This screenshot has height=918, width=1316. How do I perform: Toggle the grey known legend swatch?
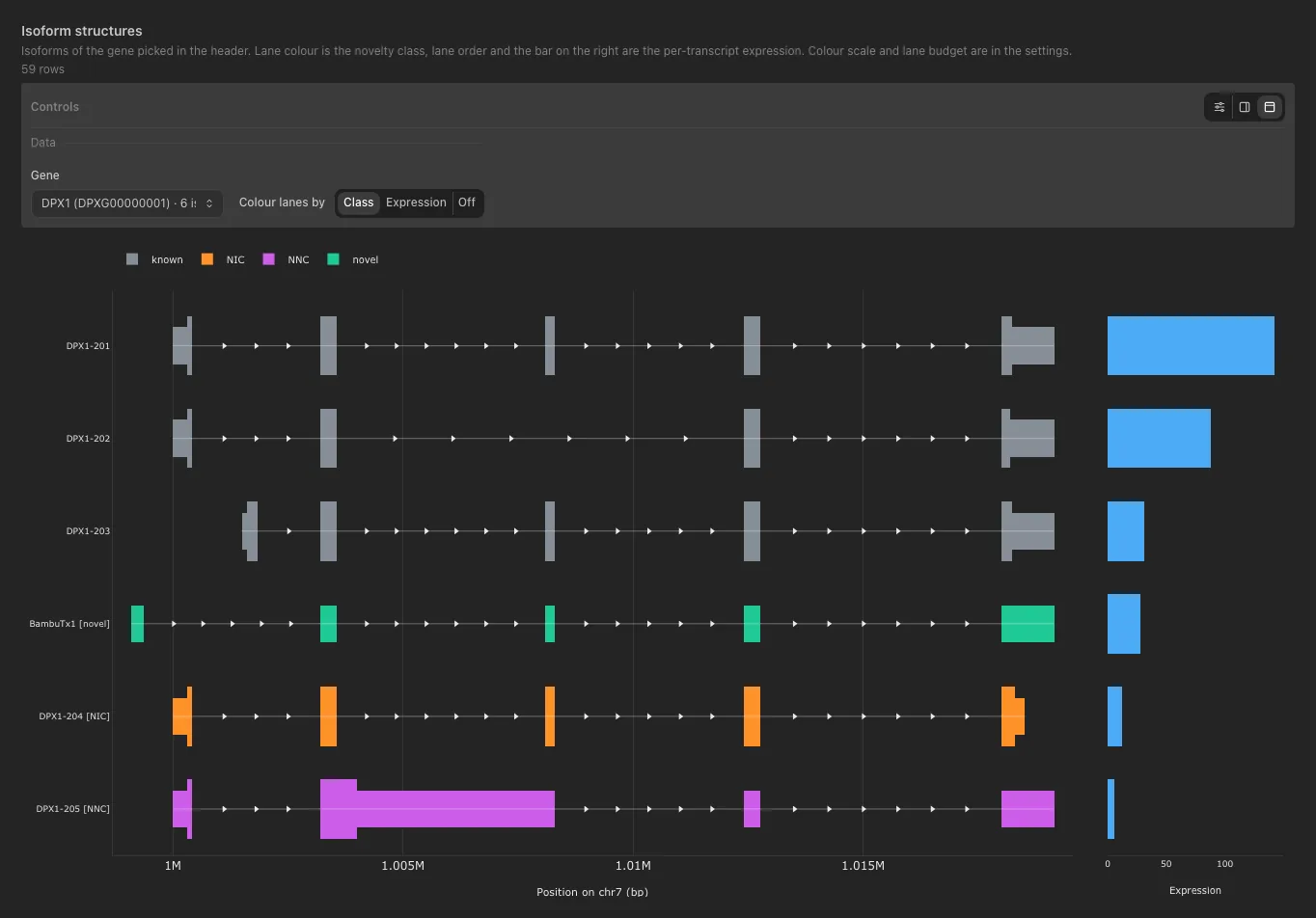pyautogui.click(x=132, y=259)
